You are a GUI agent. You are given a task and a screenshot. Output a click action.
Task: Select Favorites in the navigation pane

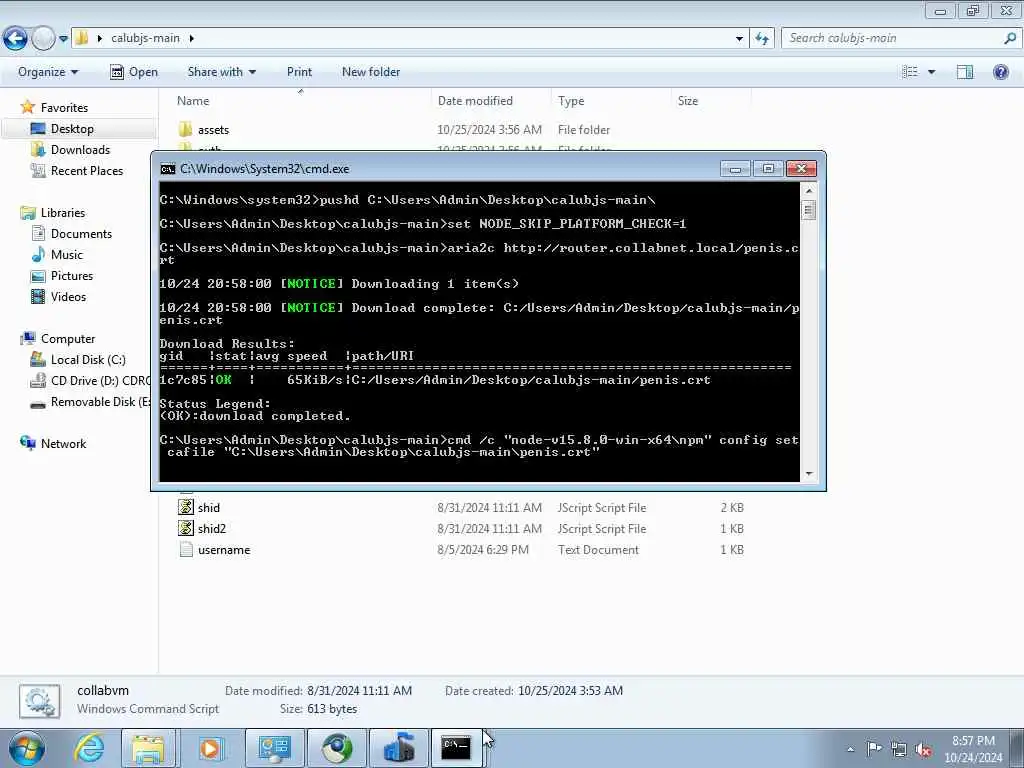[x=64, y=108]
